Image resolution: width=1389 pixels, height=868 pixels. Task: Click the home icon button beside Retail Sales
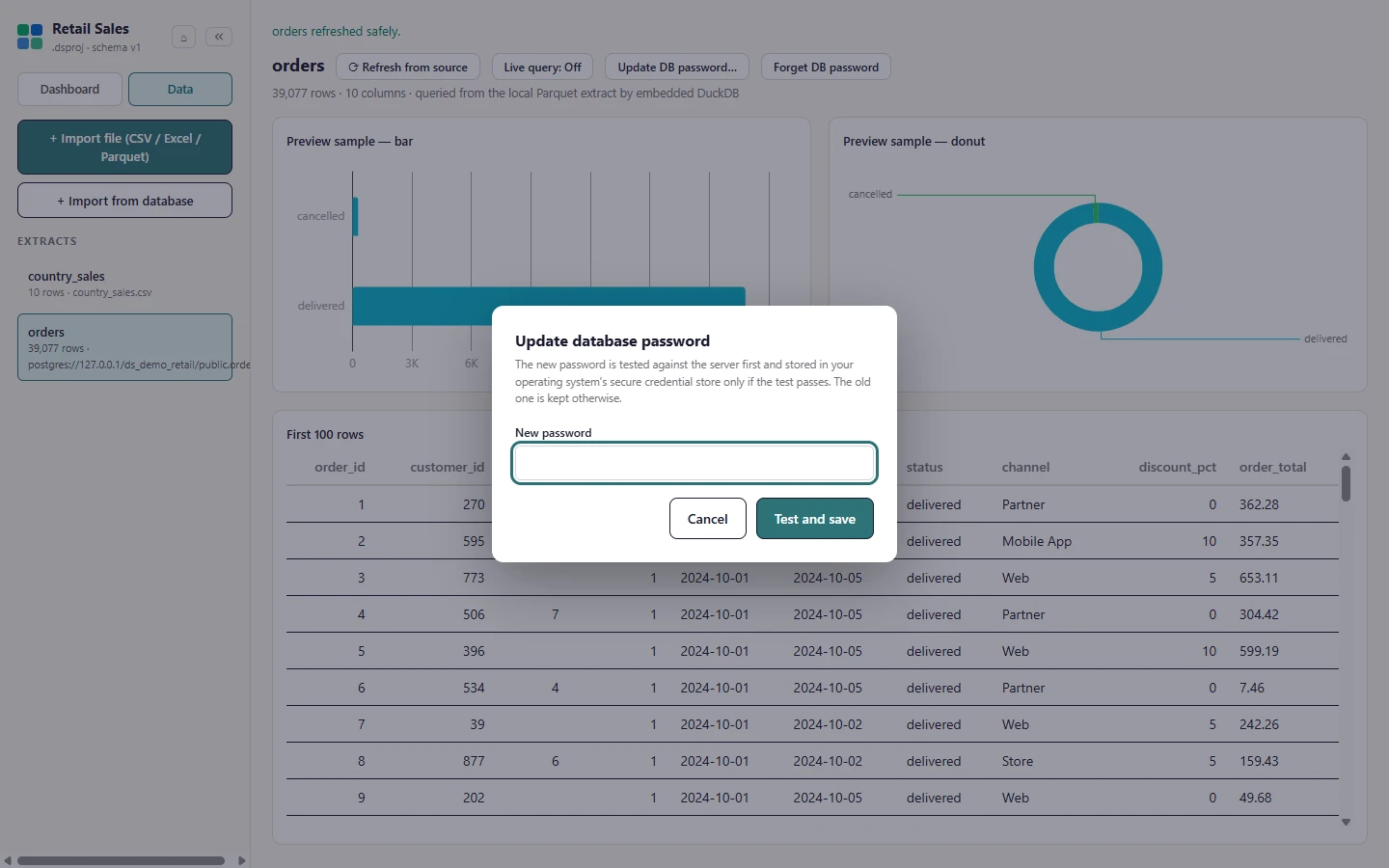(x=183, y=38)
